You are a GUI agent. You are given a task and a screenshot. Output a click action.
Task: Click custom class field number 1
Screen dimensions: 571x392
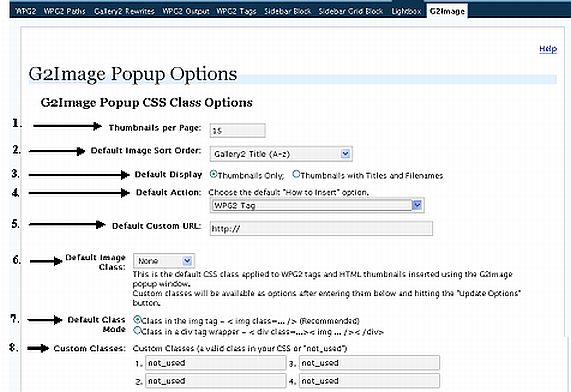[x=216, y=363]
